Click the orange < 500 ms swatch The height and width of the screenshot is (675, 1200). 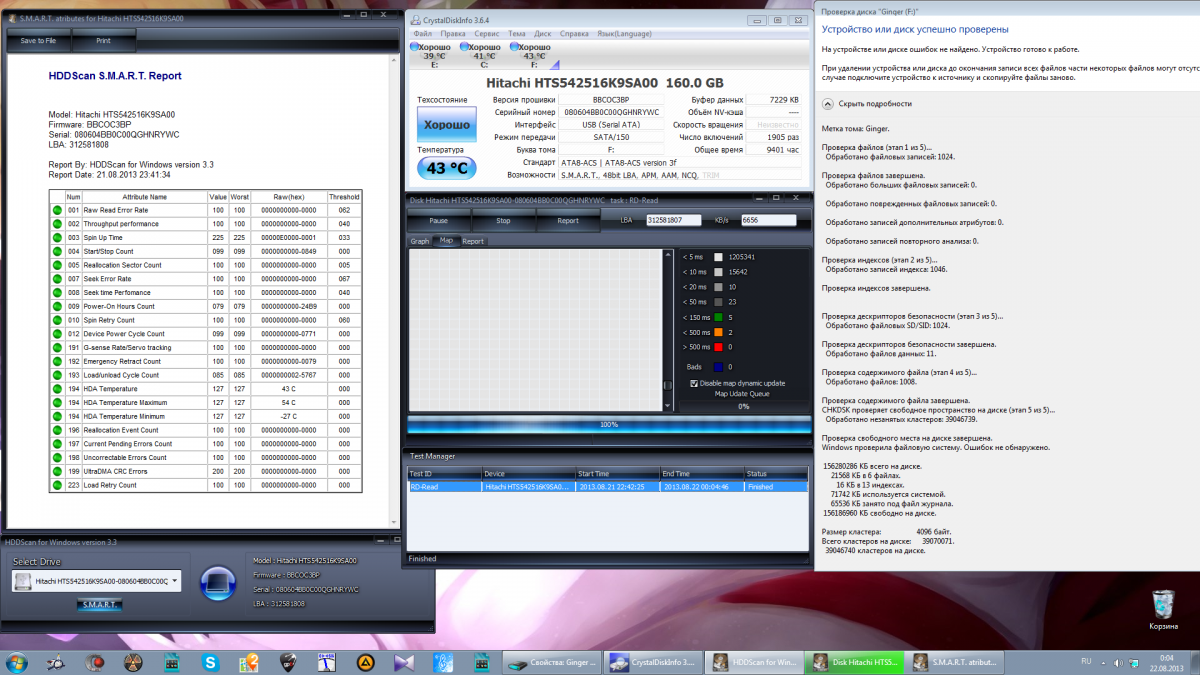tap(718, 332)
